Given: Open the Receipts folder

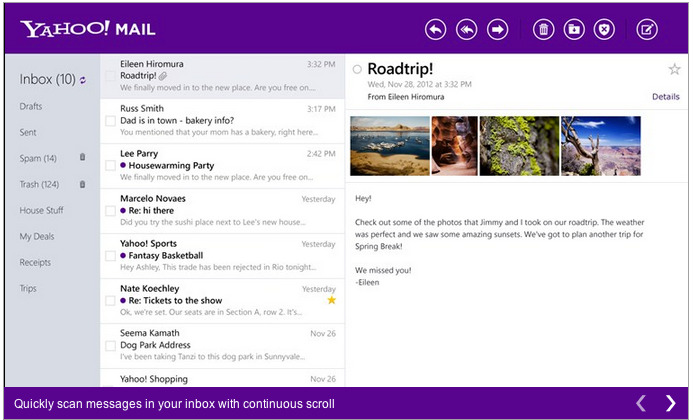Looking at the screenshot, I should pyautogui.click(x=35, y=263).
